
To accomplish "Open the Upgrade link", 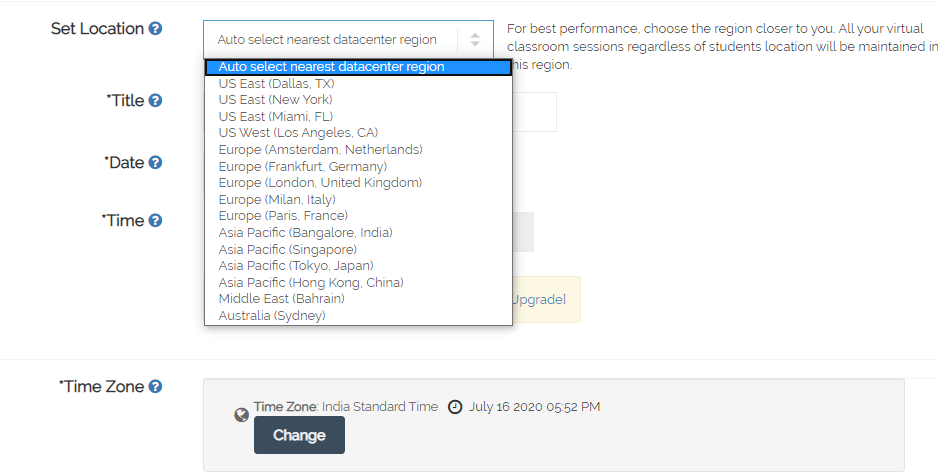I will [x=538, y=300].
